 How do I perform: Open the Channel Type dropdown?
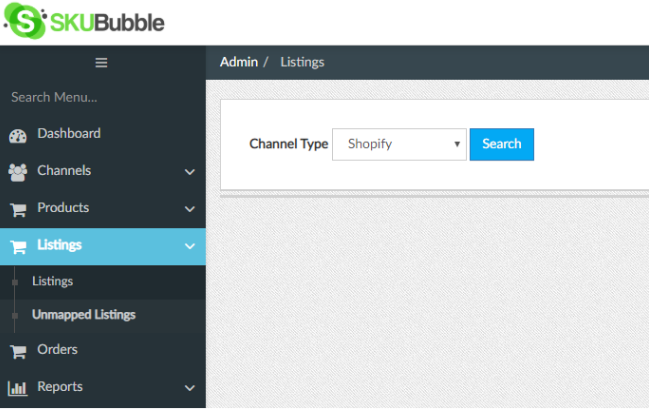[399, 144]
